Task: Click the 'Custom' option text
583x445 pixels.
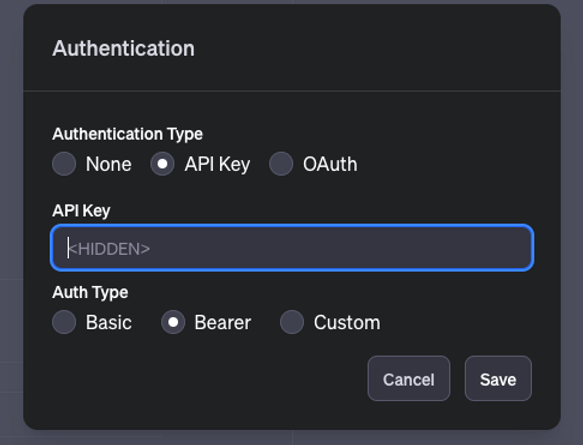Action: (x=347, y=322)
